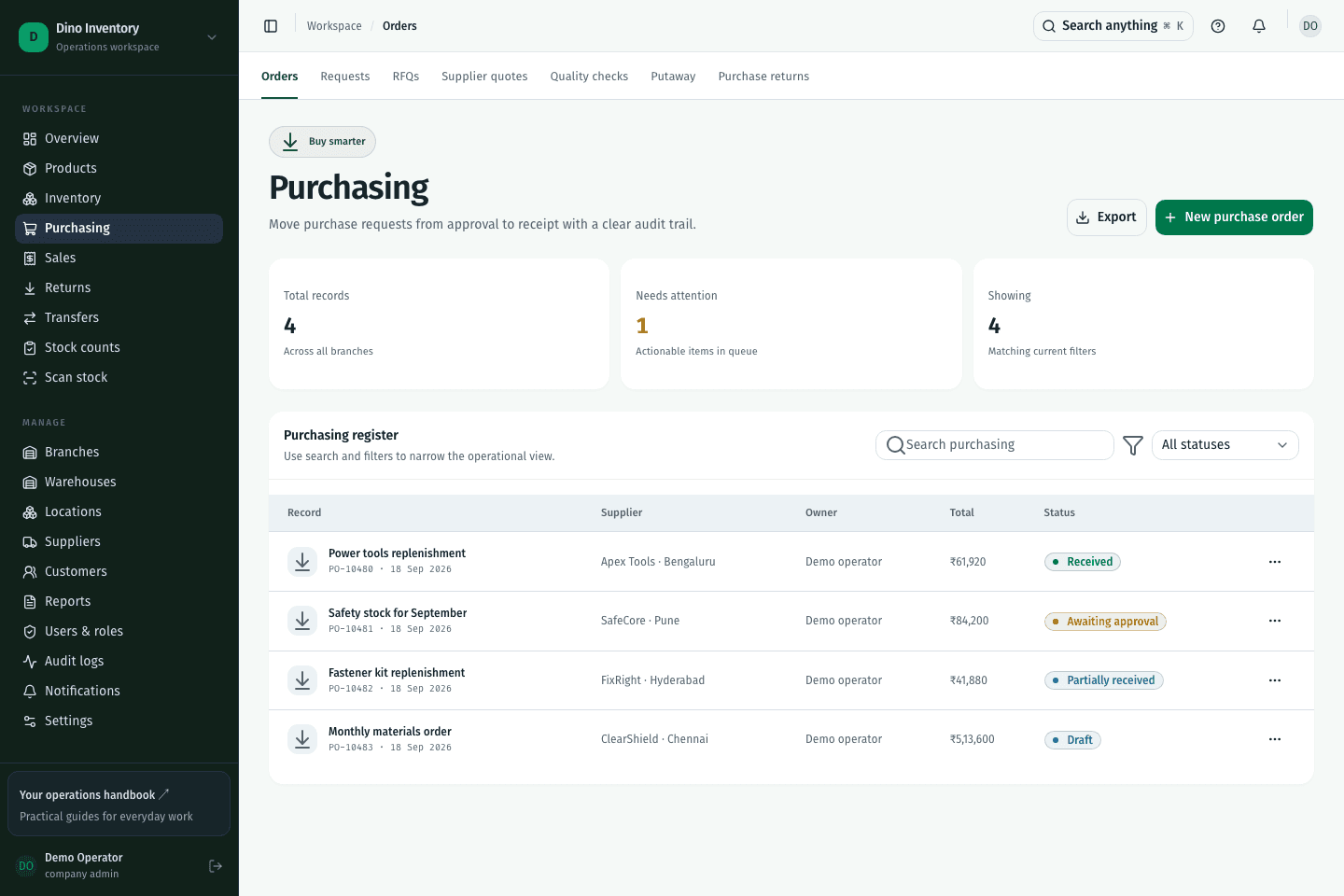Switch to the Putaway tab

coord(673,77)
